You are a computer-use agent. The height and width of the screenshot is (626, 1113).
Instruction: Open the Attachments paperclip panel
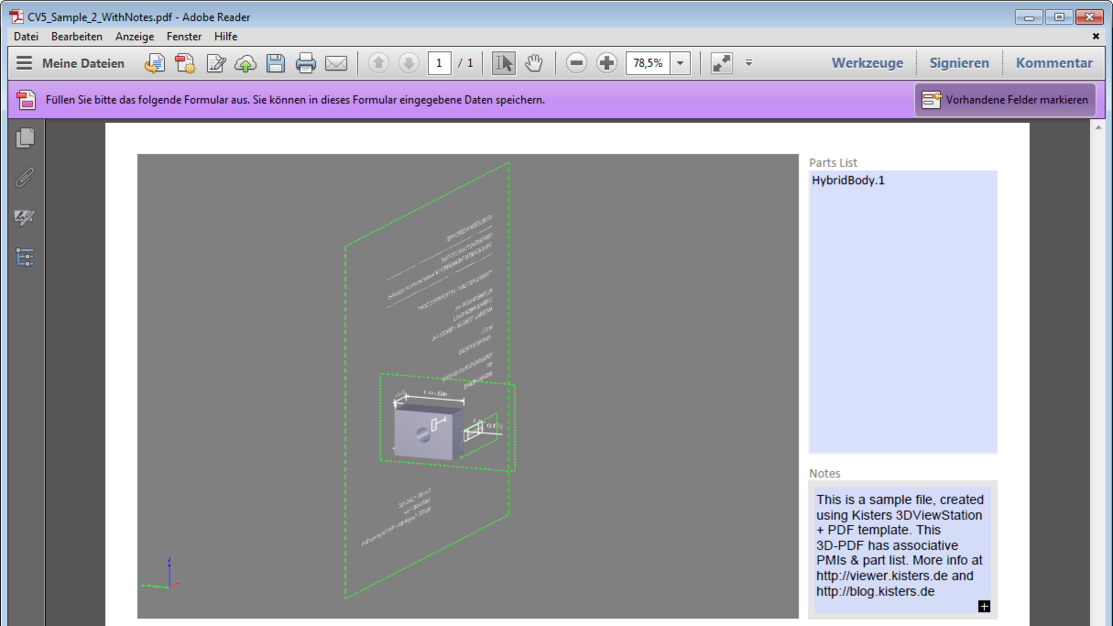(25, 177)
